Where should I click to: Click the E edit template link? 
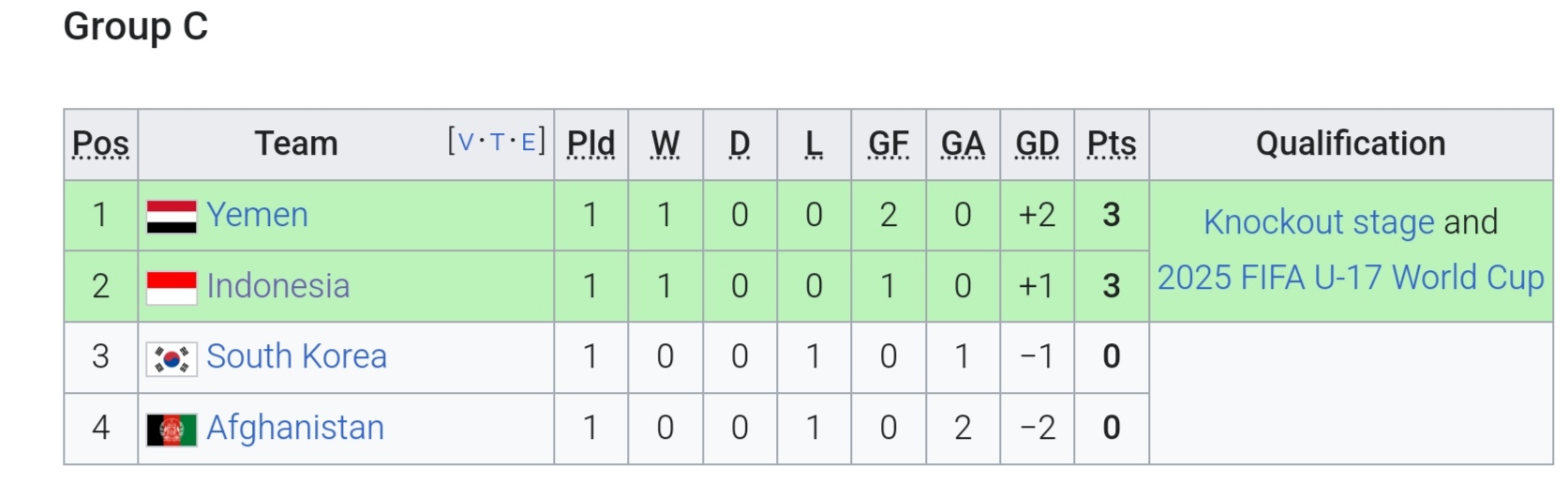click(529, 142)
